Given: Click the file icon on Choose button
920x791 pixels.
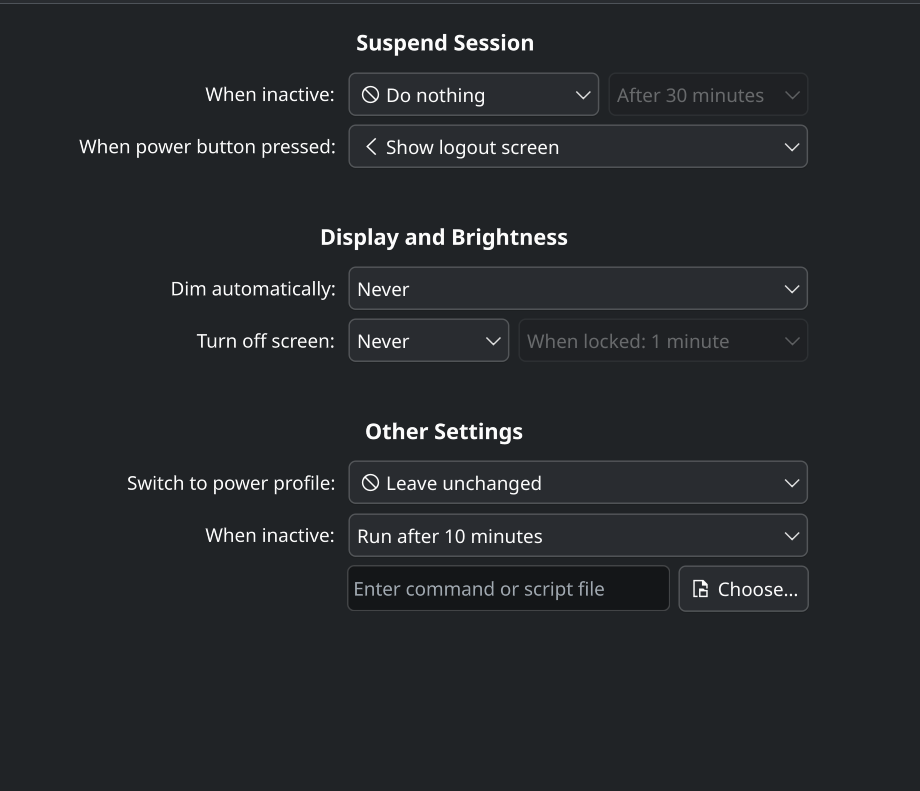Looking at the screenshot, I should point(701,589).
